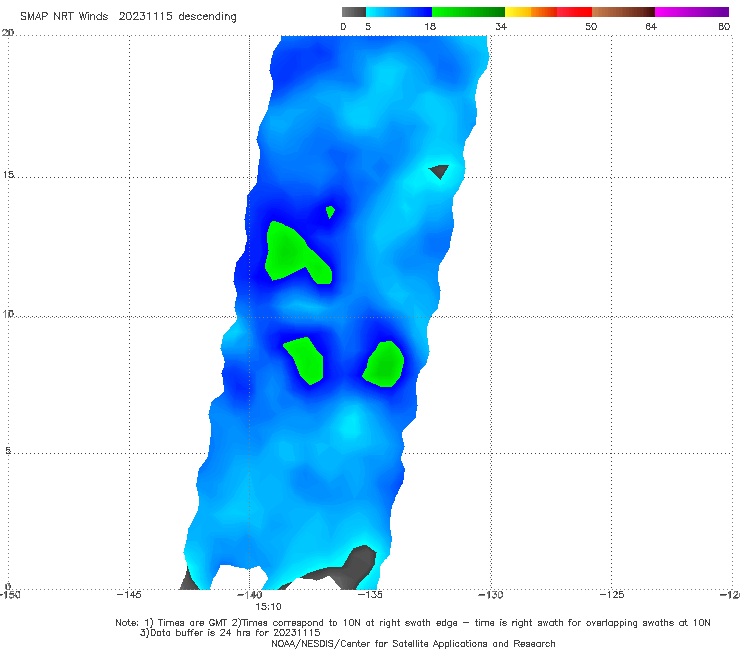
Task: Select the yellow-orange color bar segment
Action: pos(531,12)
